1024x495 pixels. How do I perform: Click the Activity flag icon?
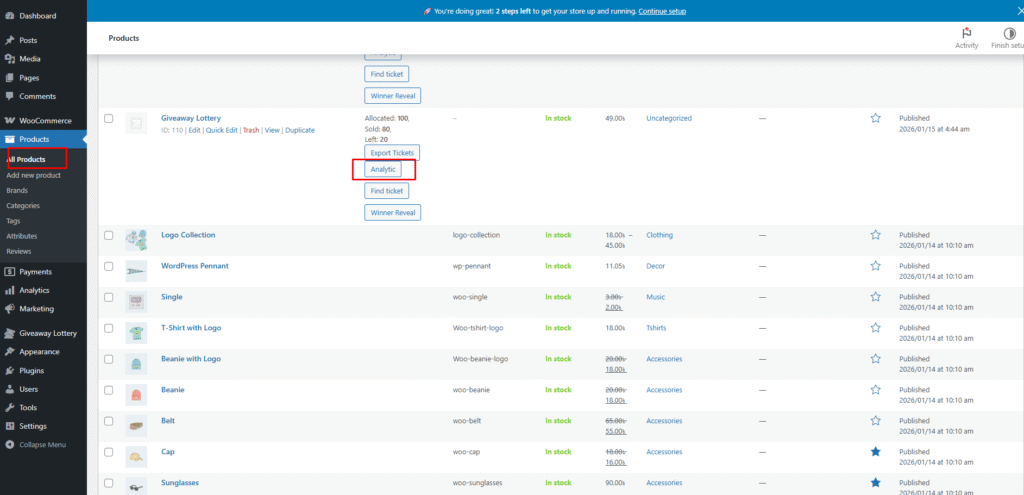[966, 33]
